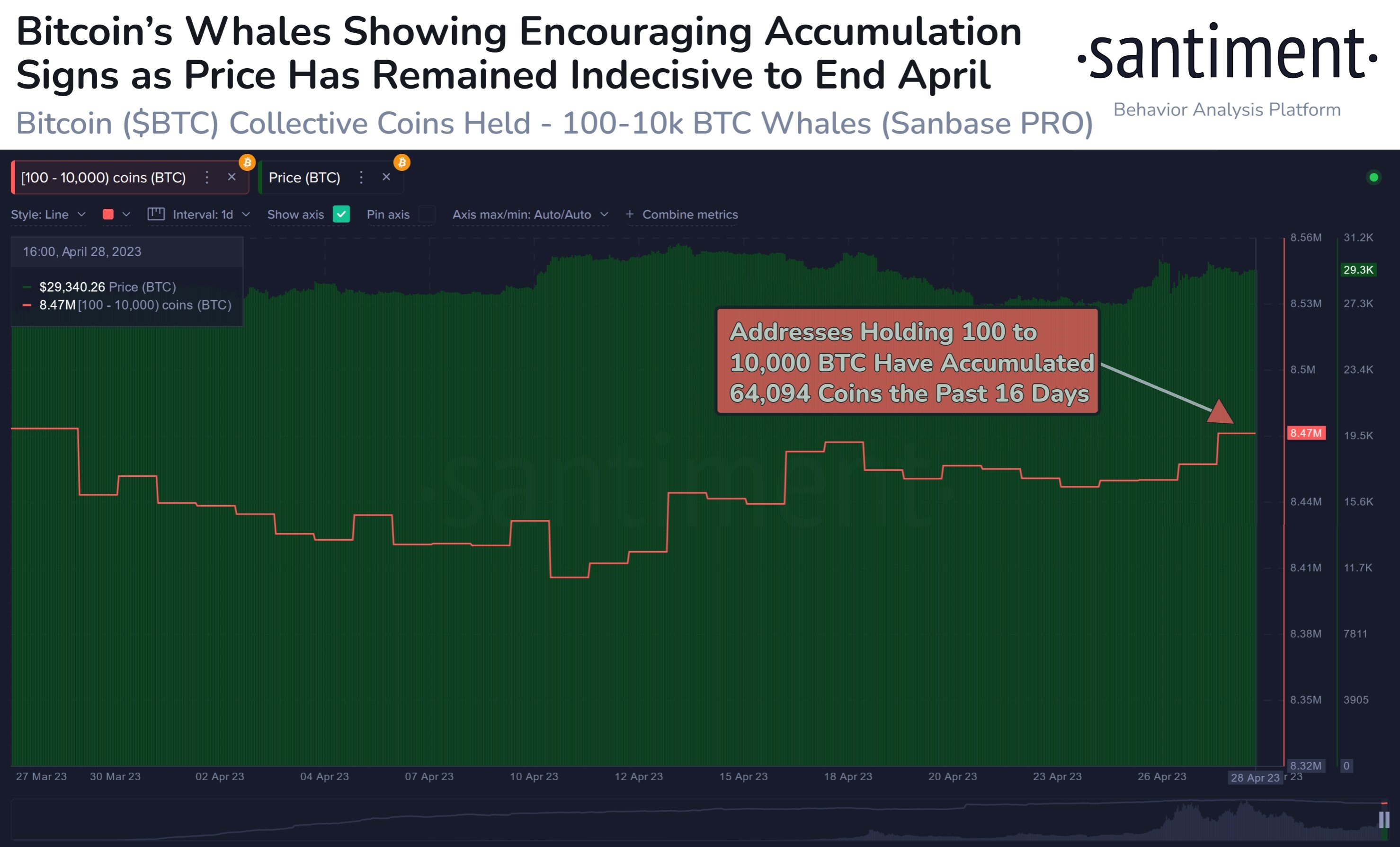Open the three-dot menu for [100 - 10,000) coins metric
Image resolution: width=1400 pixels, height=847 pixels.
[208, 177]
